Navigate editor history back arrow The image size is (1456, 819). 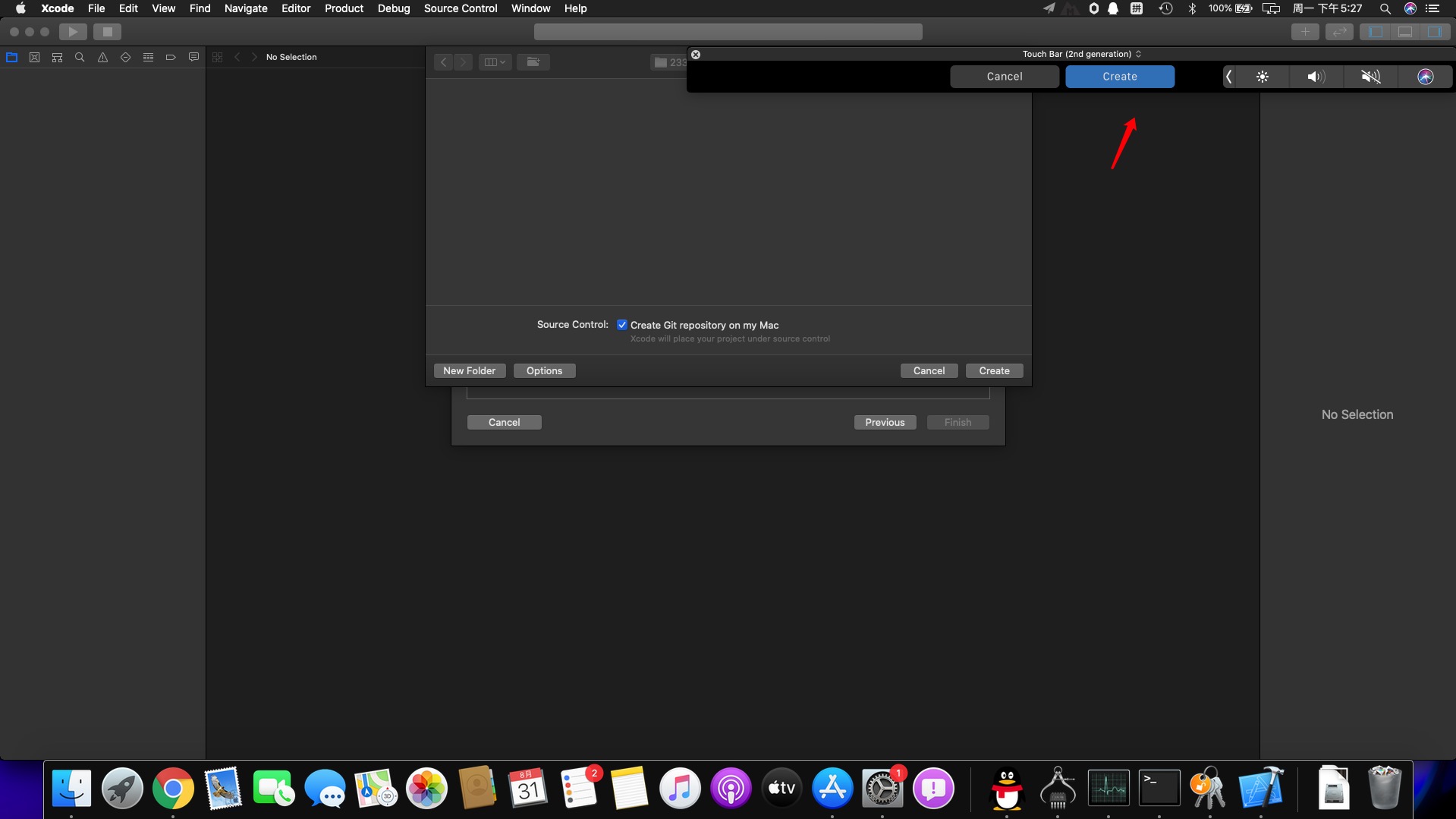click(x=237, y=57)
